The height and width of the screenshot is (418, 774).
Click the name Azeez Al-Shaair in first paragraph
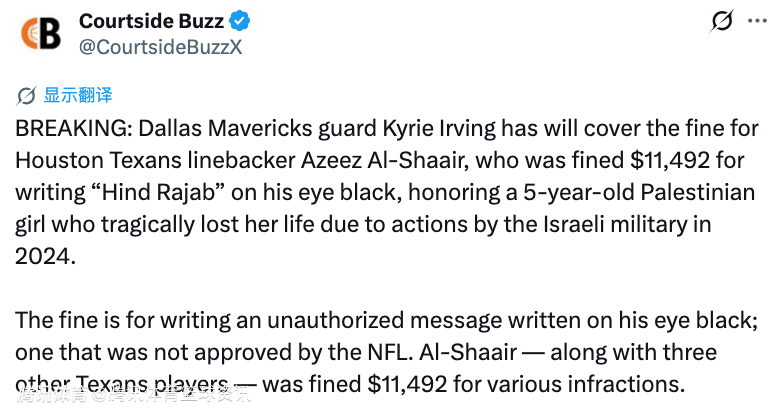[x=385, y=160]
